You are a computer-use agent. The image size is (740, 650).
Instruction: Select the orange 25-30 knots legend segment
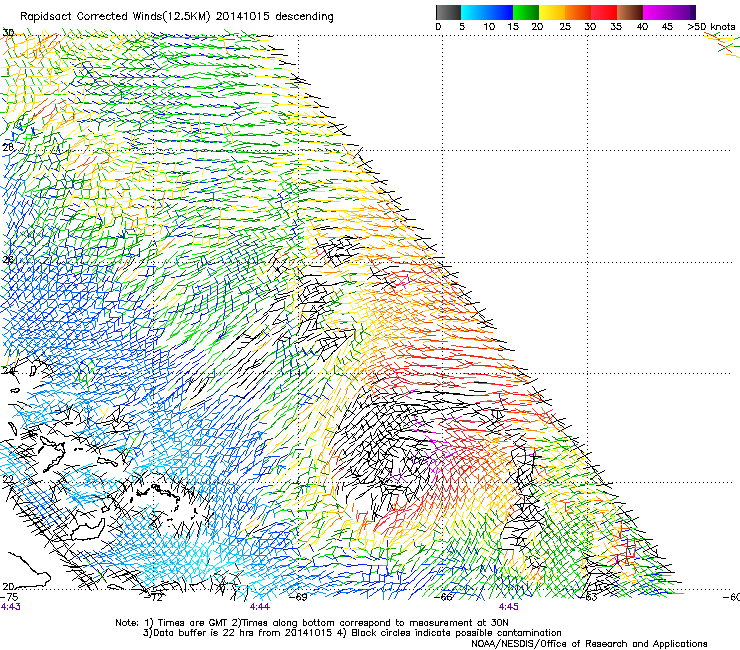click(x=578, y=12)
